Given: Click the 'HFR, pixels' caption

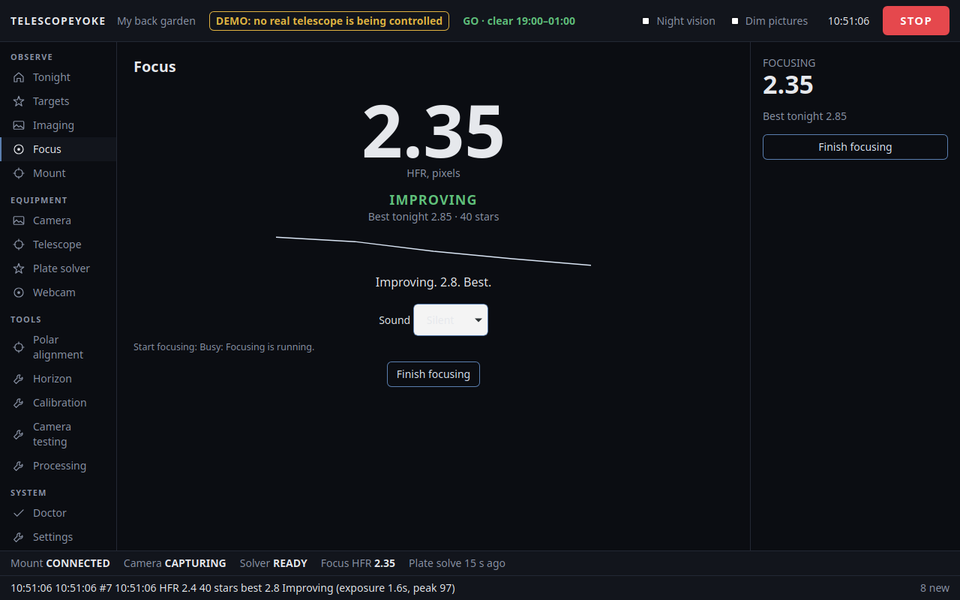Looking at the screenshot, I should pyautogui.click(x=433, y=173).
